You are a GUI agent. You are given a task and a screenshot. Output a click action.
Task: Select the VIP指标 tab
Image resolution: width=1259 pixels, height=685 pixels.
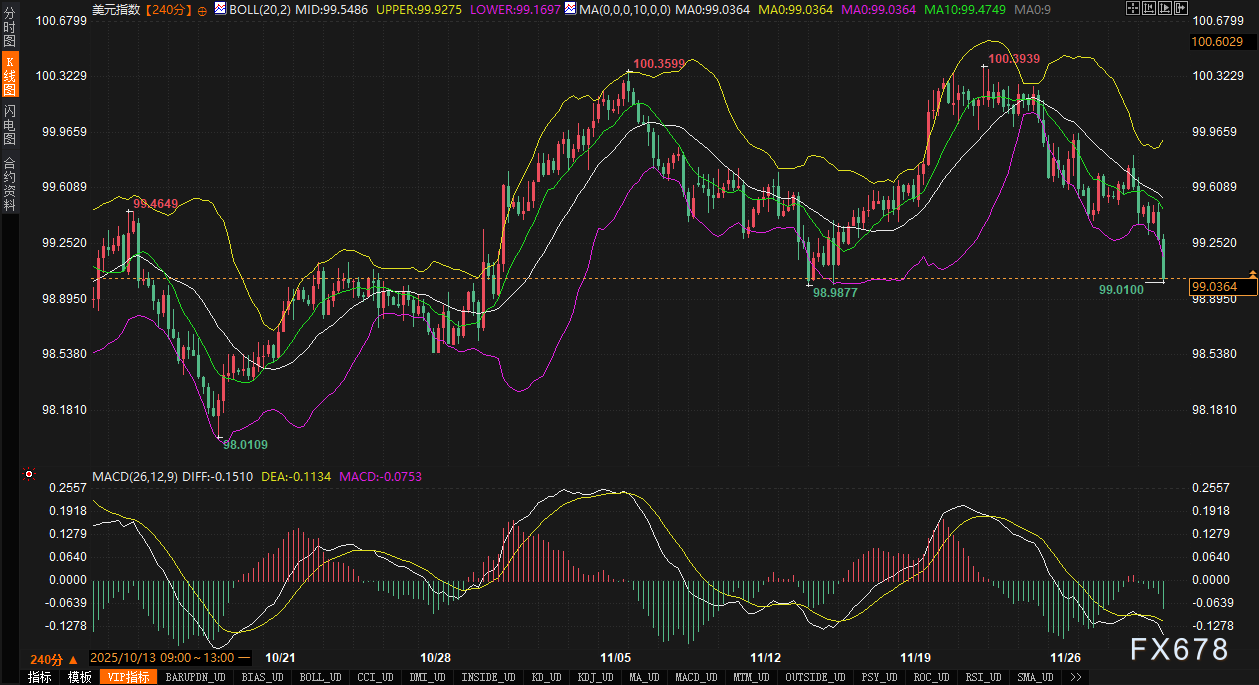click(x=127, y=677)
